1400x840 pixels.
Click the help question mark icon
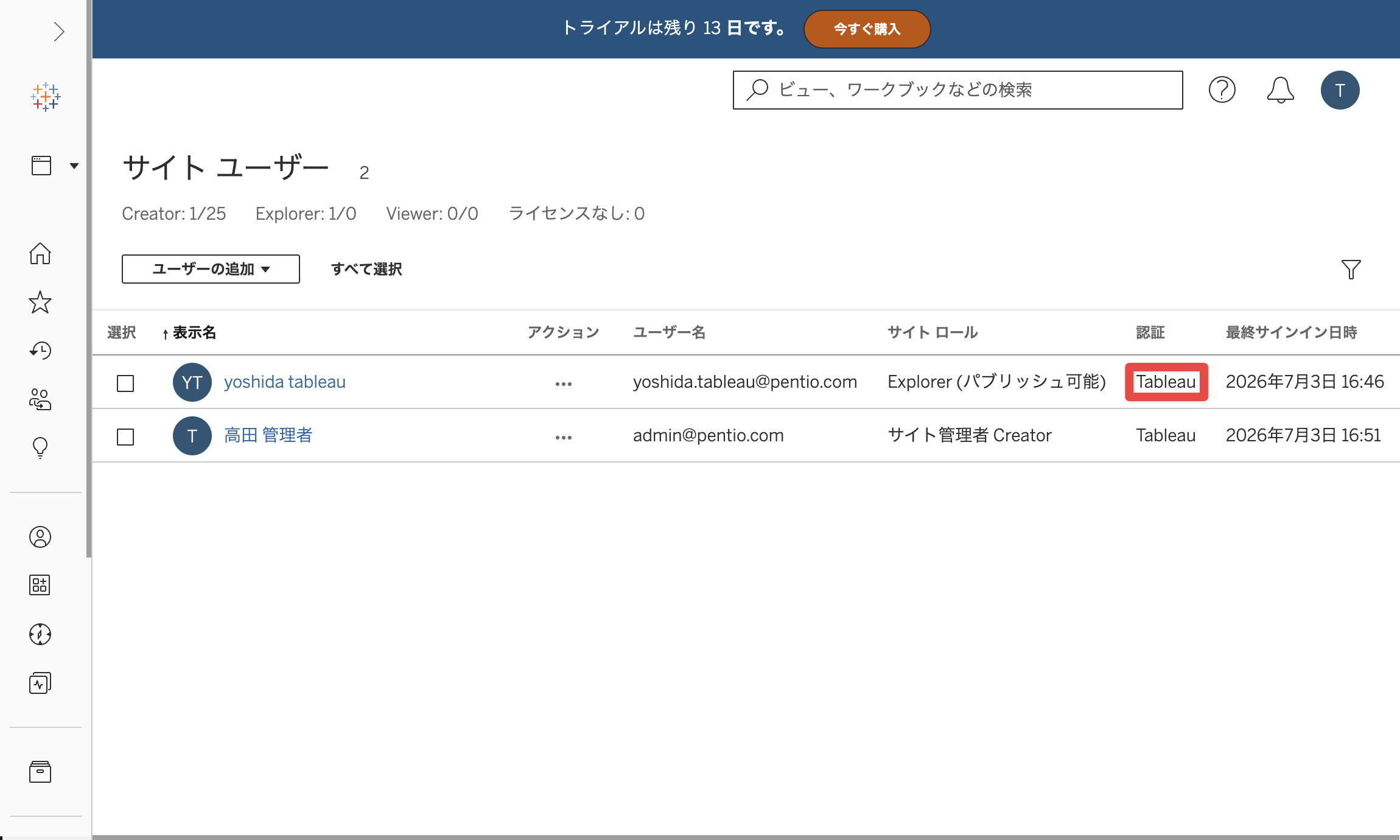coord(1222,90)
